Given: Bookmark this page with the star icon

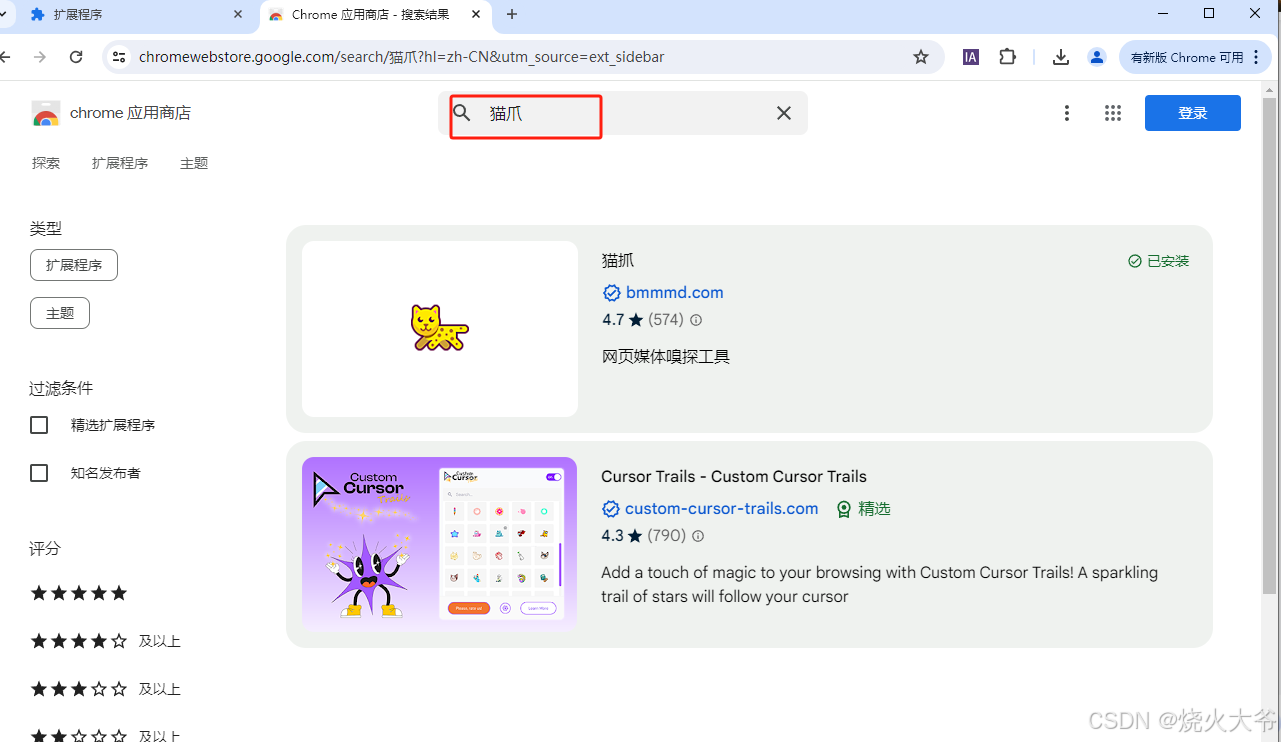Looking at the screenshot, I should pos(921,57).
